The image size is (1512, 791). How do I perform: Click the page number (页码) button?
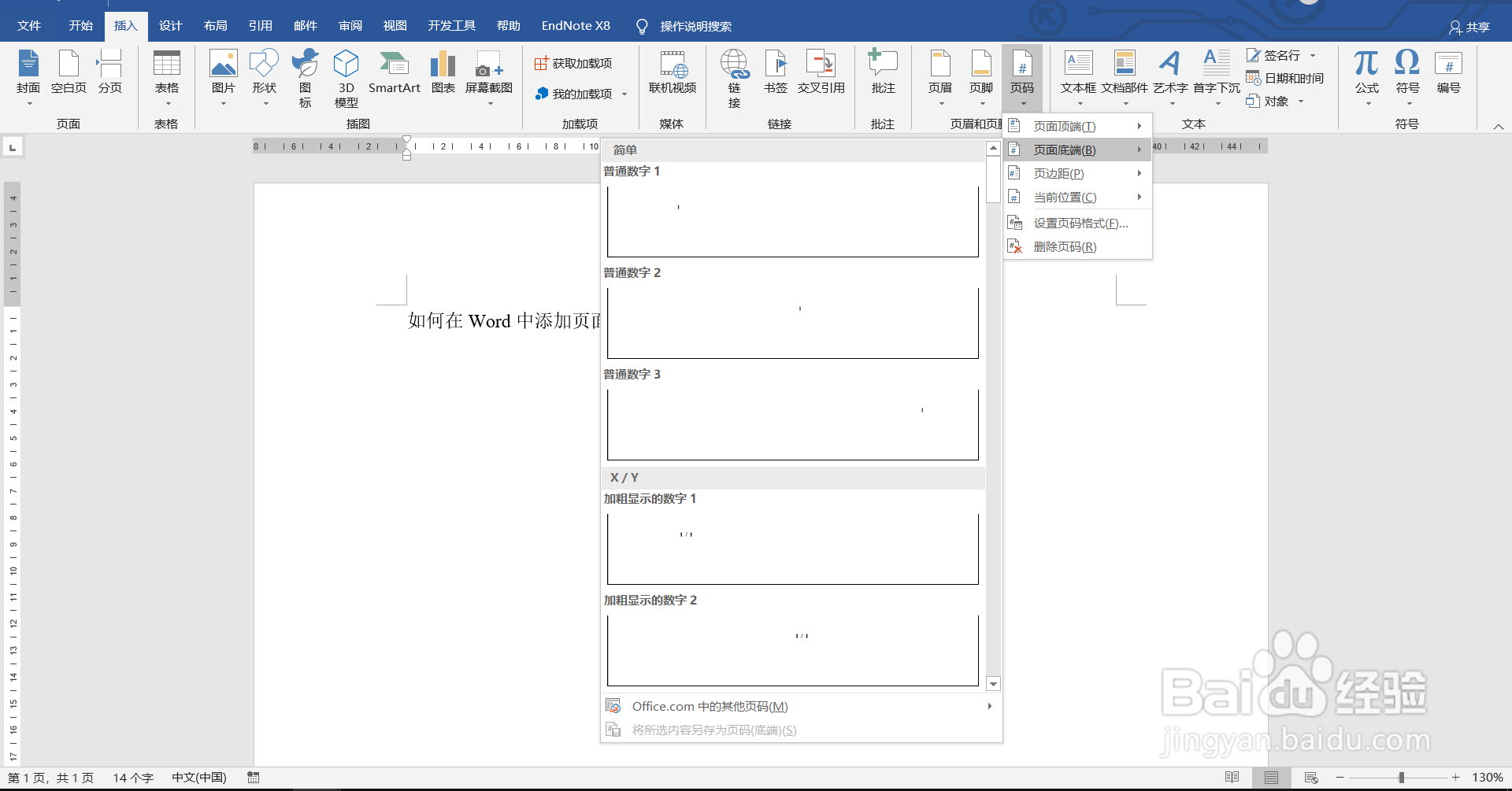1022,77
